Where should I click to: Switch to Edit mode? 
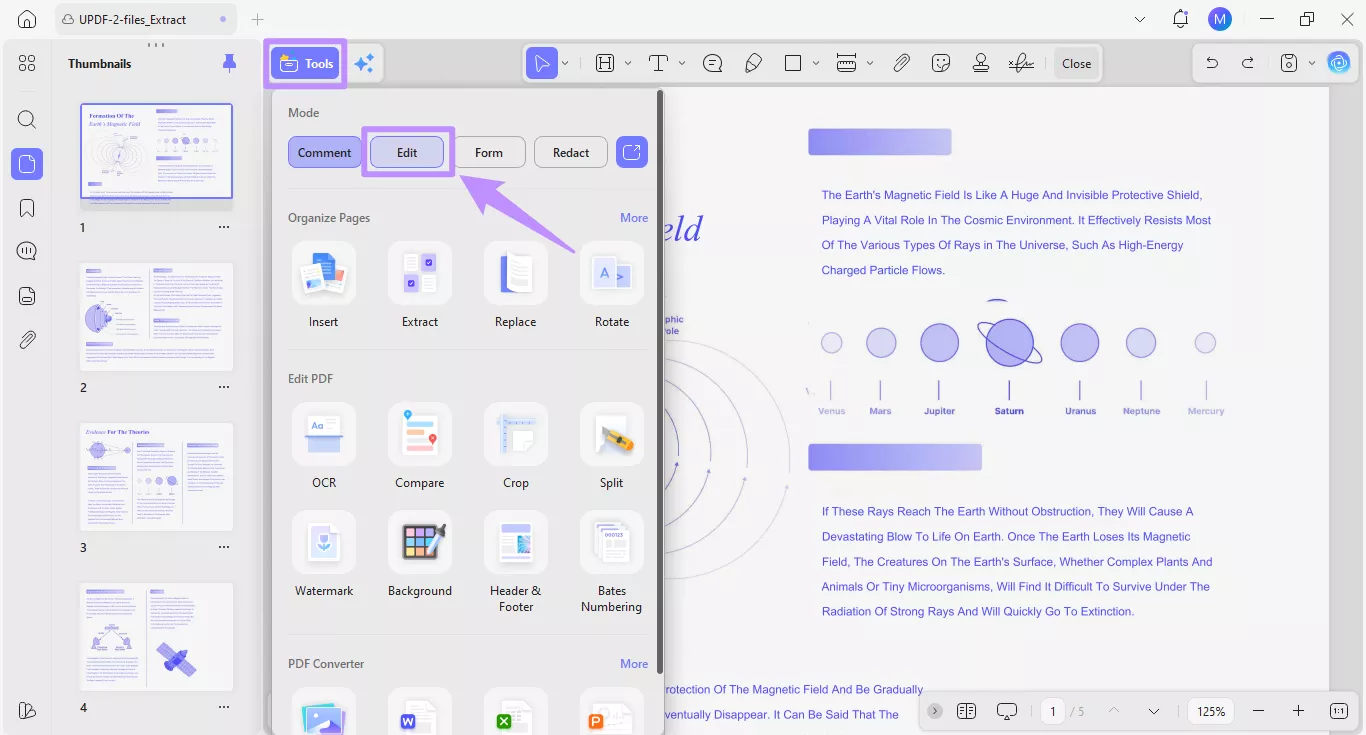[x=406, y=152]
